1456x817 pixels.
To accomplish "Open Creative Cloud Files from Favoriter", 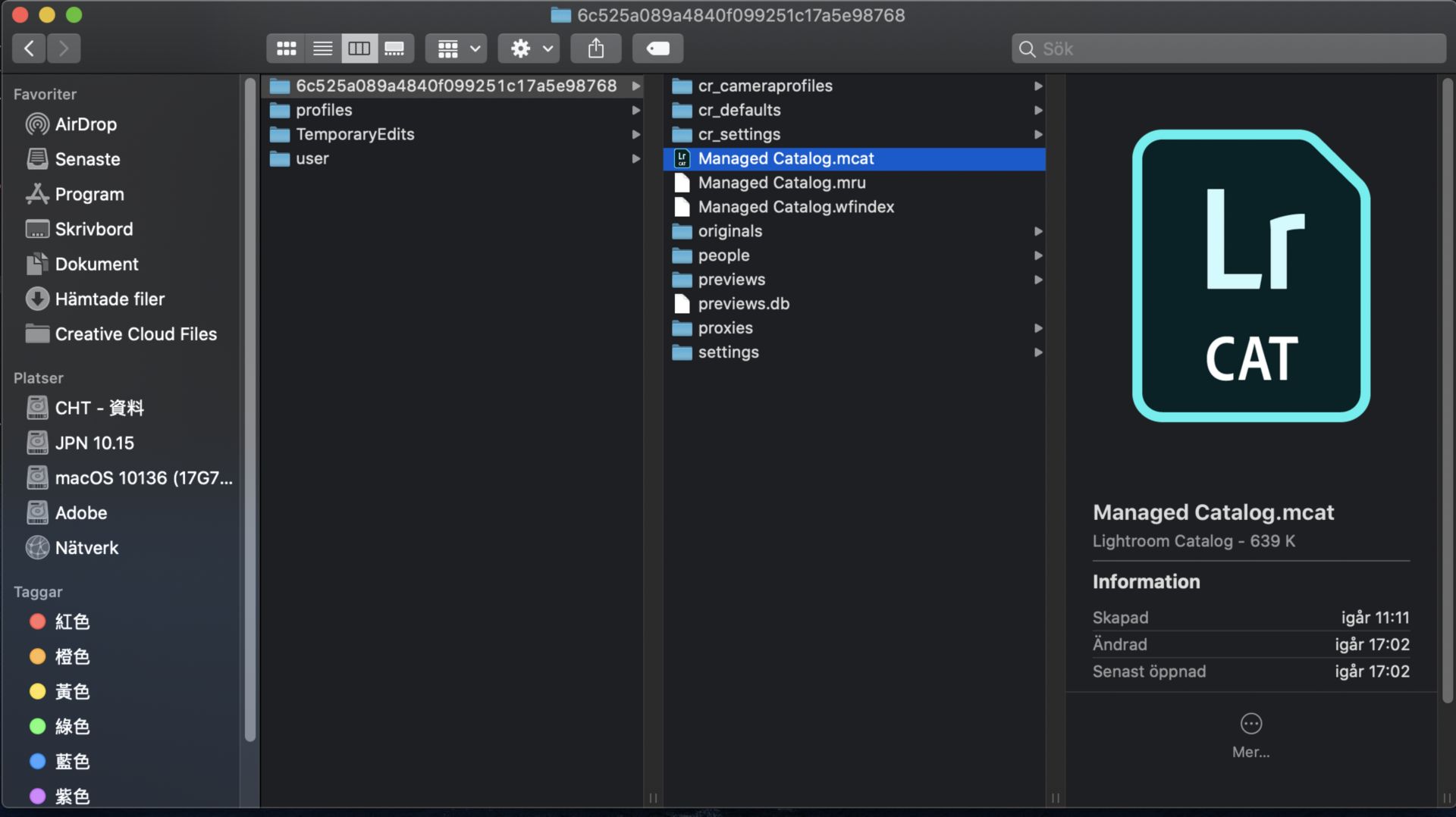I will (135, 333).
